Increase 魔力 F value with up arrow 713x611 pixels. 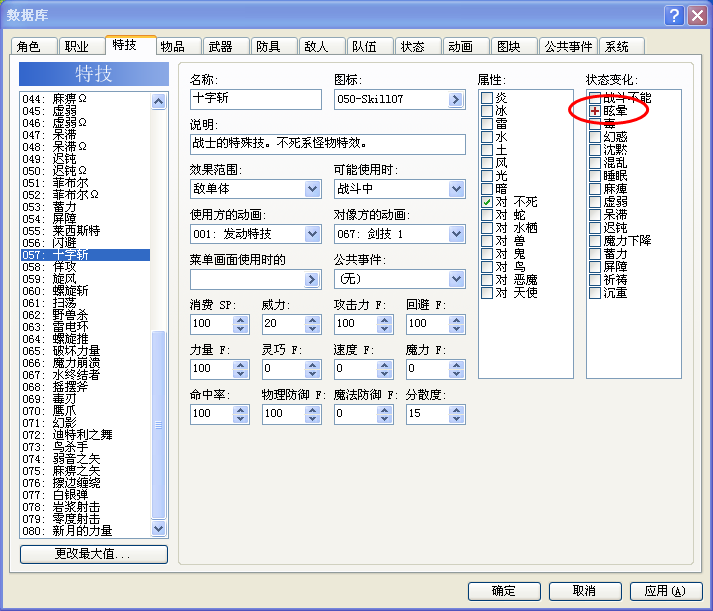457,365
